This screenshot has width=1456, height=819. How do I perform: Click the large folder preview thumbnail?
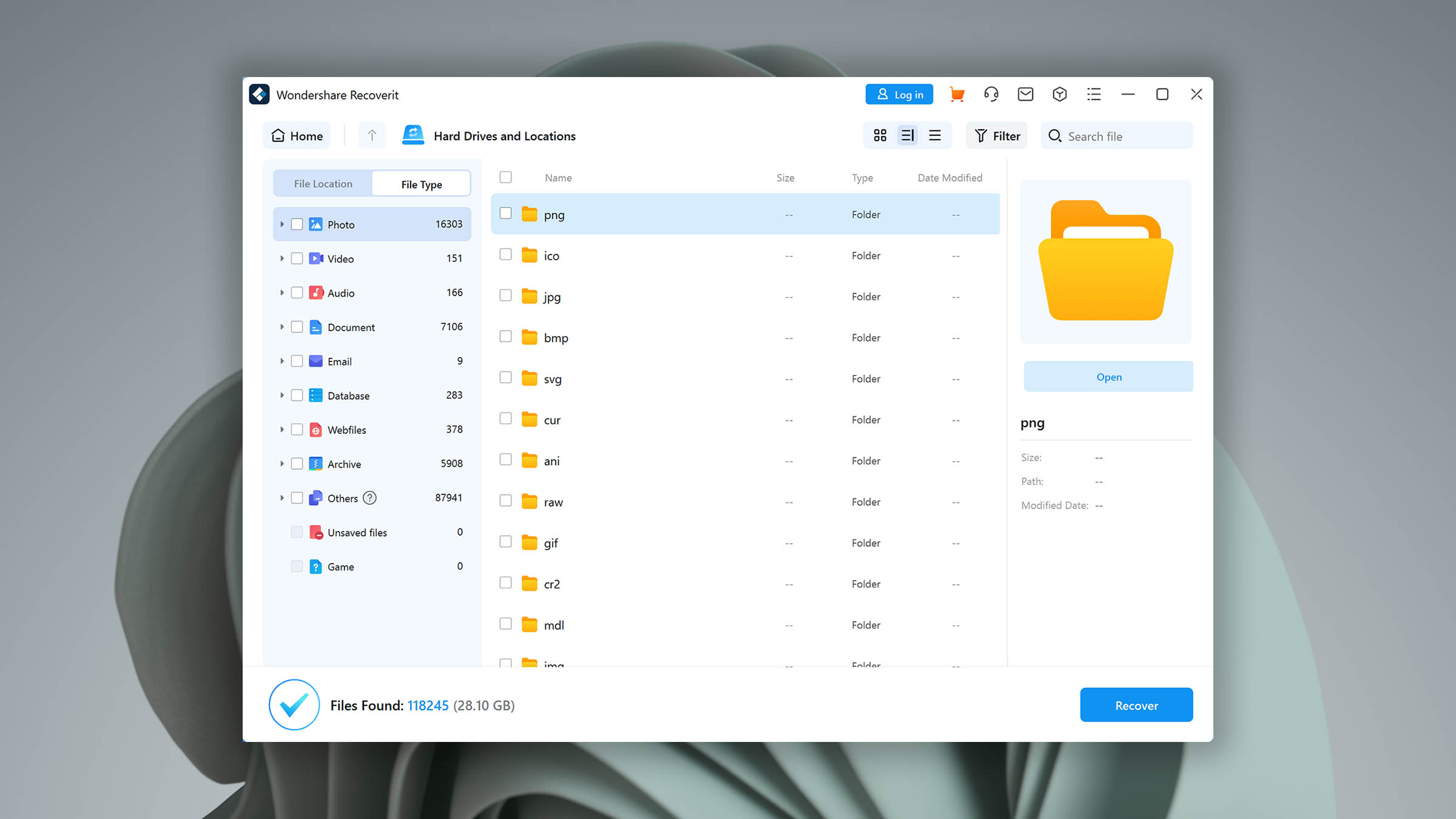[1106, 261]
